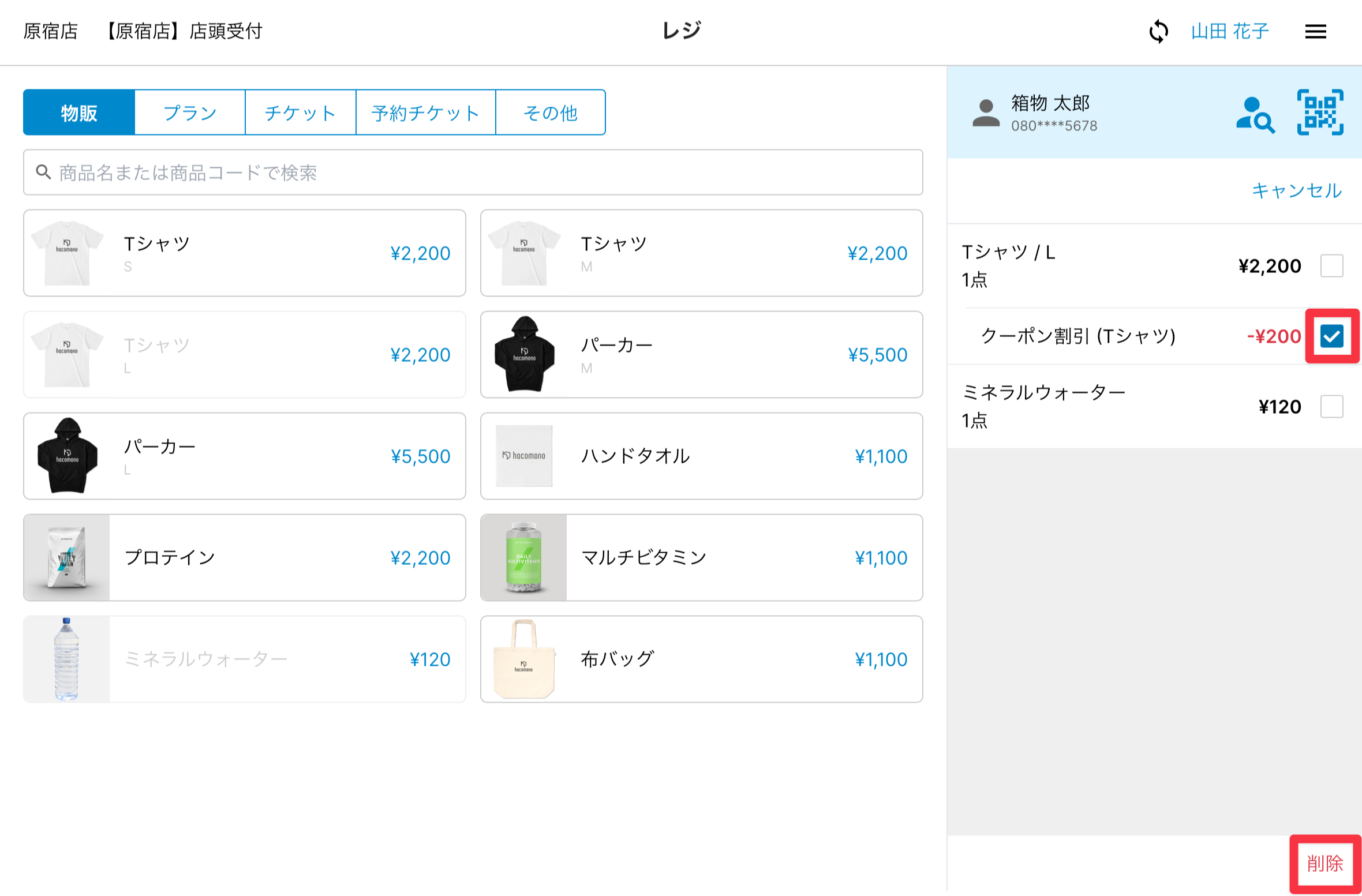Check the ミネラルウォーター cart item
Screen dimensions: 1362x896
[1331, 407]
